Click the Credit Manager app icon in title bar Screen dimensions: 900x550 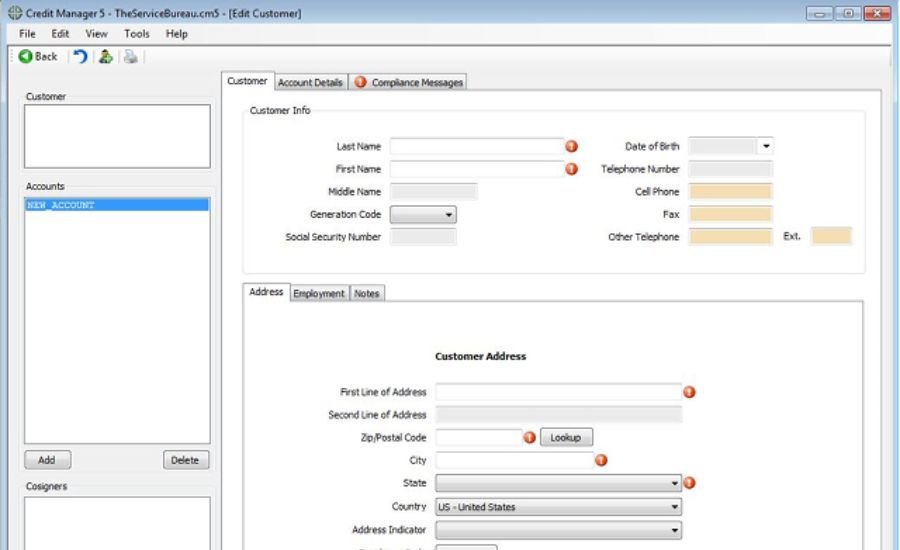(x=15, y=13)
